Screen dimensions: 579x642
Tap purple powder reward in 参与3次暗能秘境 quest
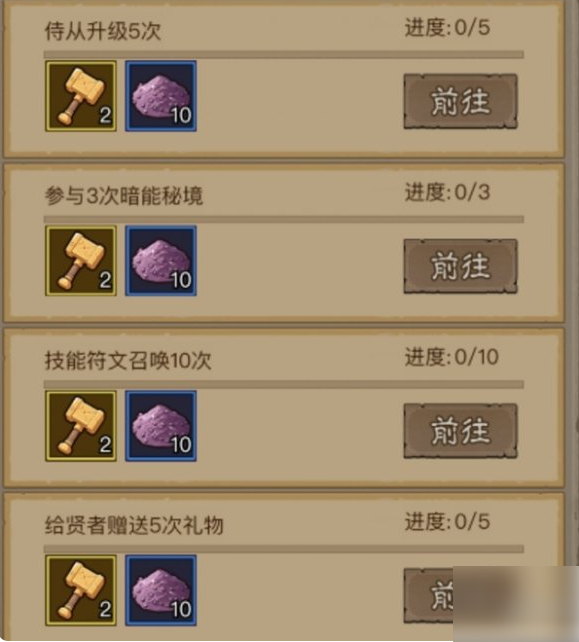coord(161,261)
